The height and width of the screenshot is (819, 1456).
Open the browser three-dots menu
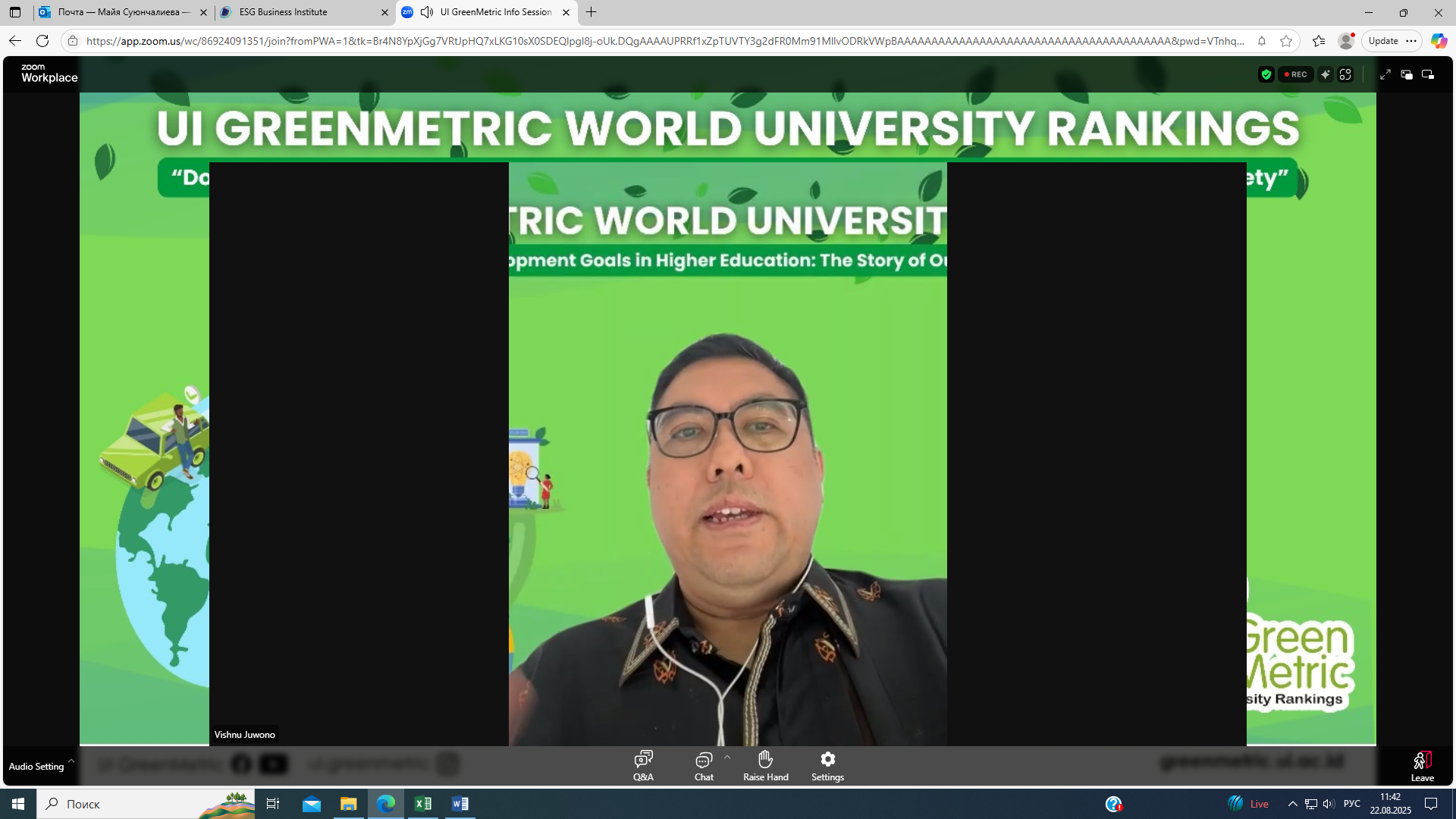[x=1410, y=41]
